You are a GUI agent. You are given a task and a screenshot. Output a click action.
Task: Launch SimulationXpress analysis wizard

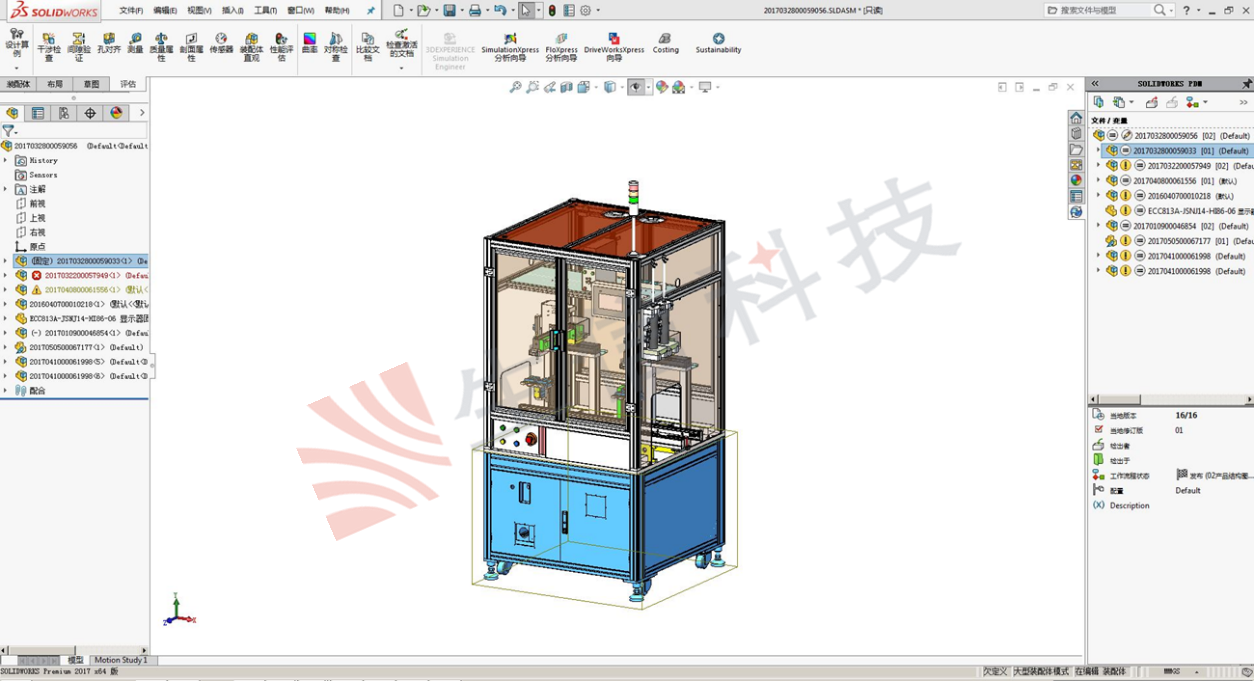510,47
